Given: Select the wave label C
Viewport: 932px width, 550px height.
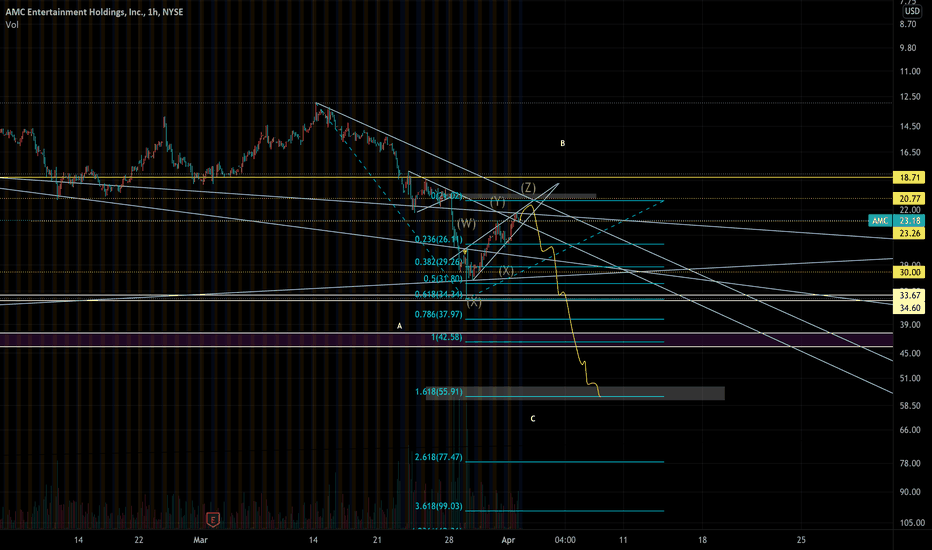Looking at the screenshot, I should point(533,419).
